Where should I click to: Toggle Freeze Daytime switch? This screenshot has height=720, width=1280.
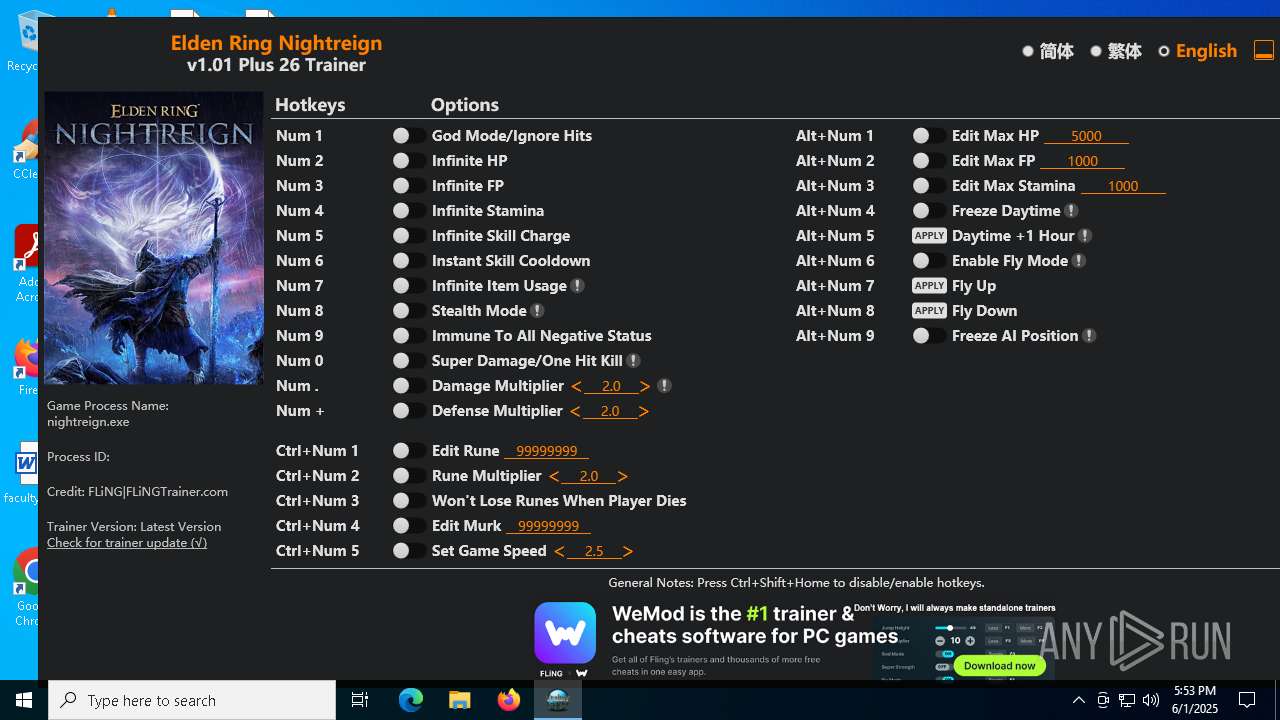point(928,211)
